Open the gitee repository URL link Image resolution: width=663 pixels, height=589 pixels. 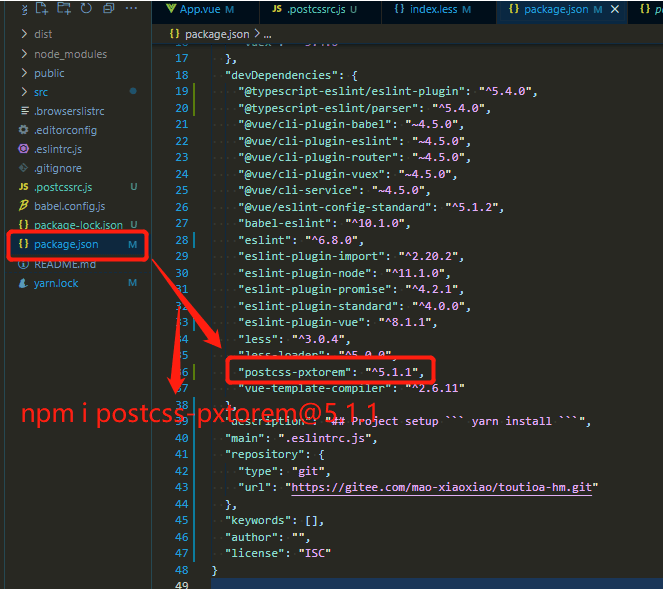[x=441, y=488]
